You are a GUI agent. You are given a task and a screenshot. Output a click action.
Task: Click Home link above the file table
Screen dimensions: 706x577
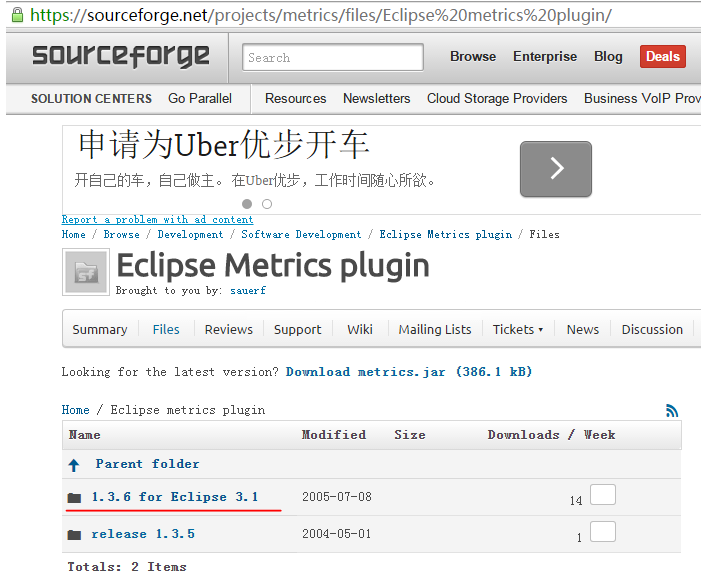pos(76,410)
